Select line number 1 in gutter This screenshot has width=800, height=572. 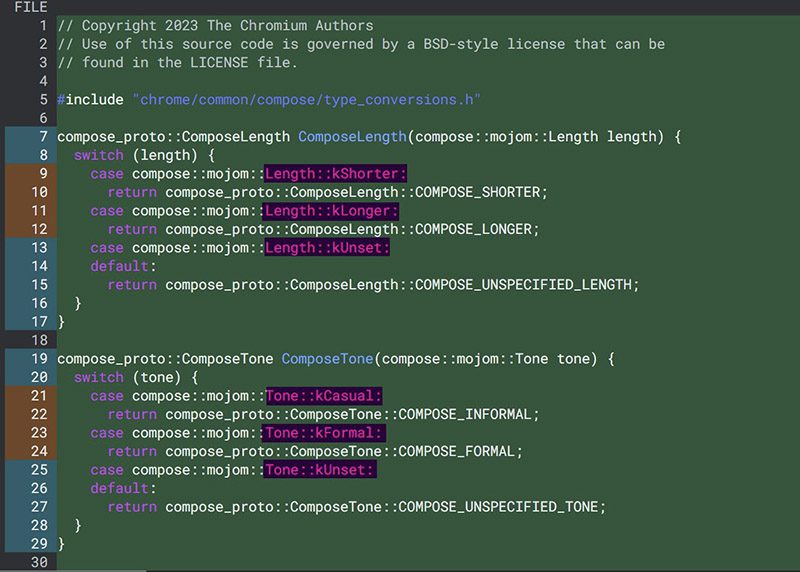point(43,26)
